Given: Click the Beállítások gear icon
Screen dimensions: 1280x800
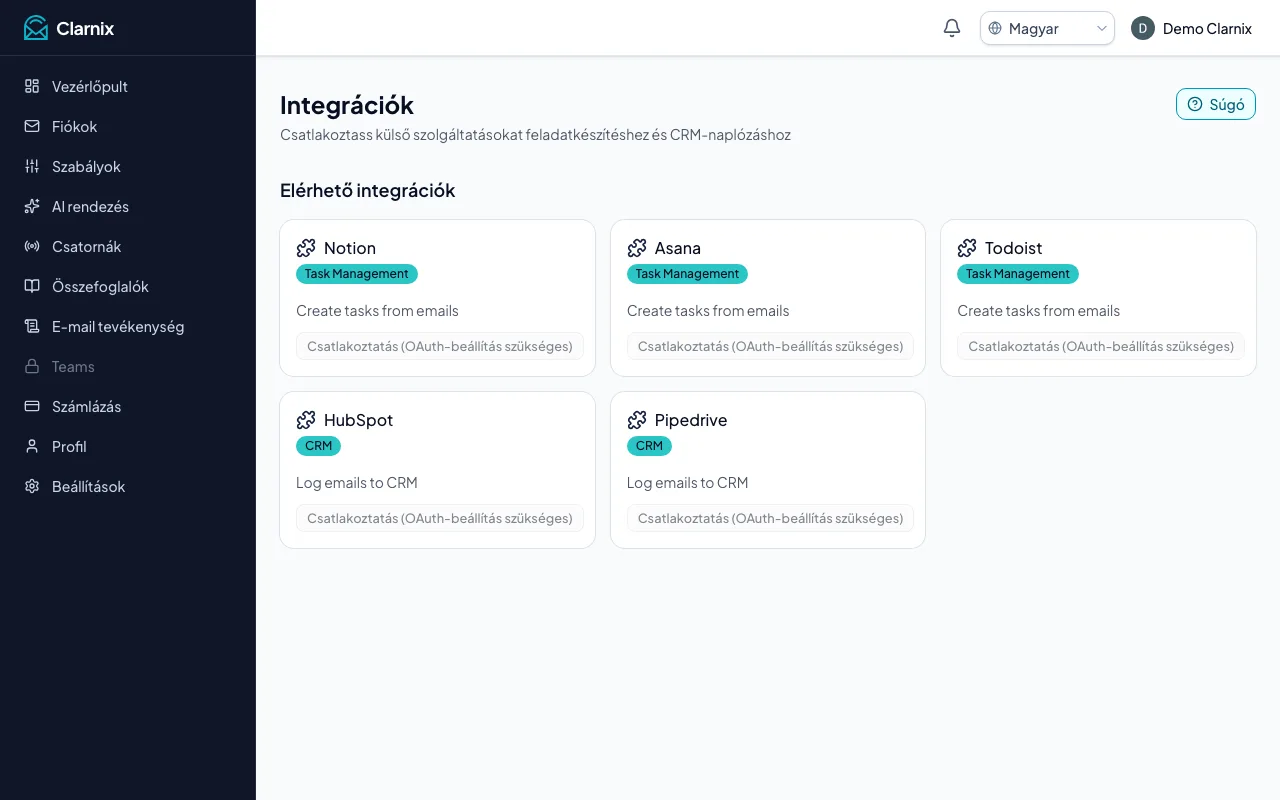Looking at the screenshot, I should tap(32, 486).
